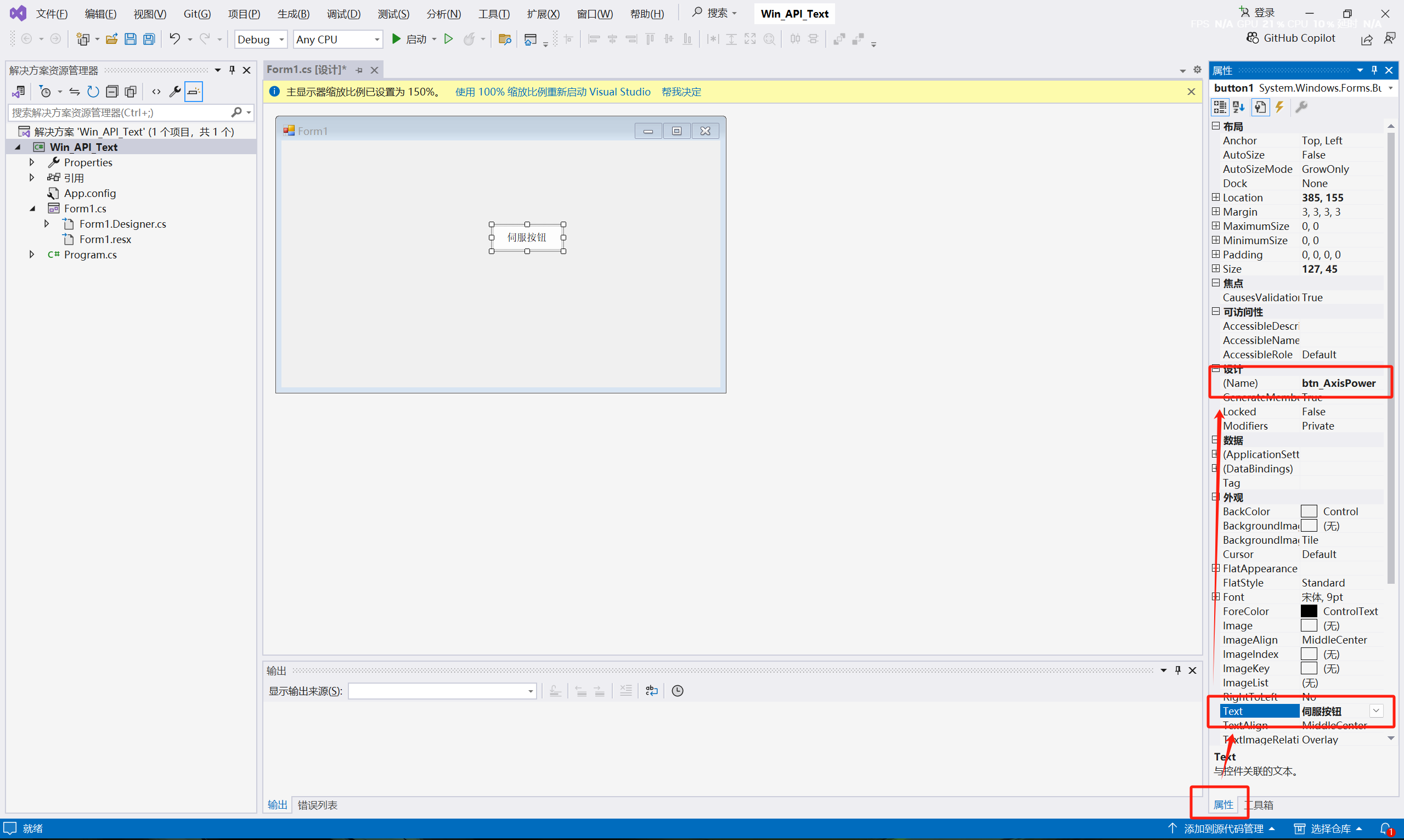Click the (Name) value btn_AxisPower
The height and width of the screenshot is (840, 1404).
click(x=1338, y=383)
